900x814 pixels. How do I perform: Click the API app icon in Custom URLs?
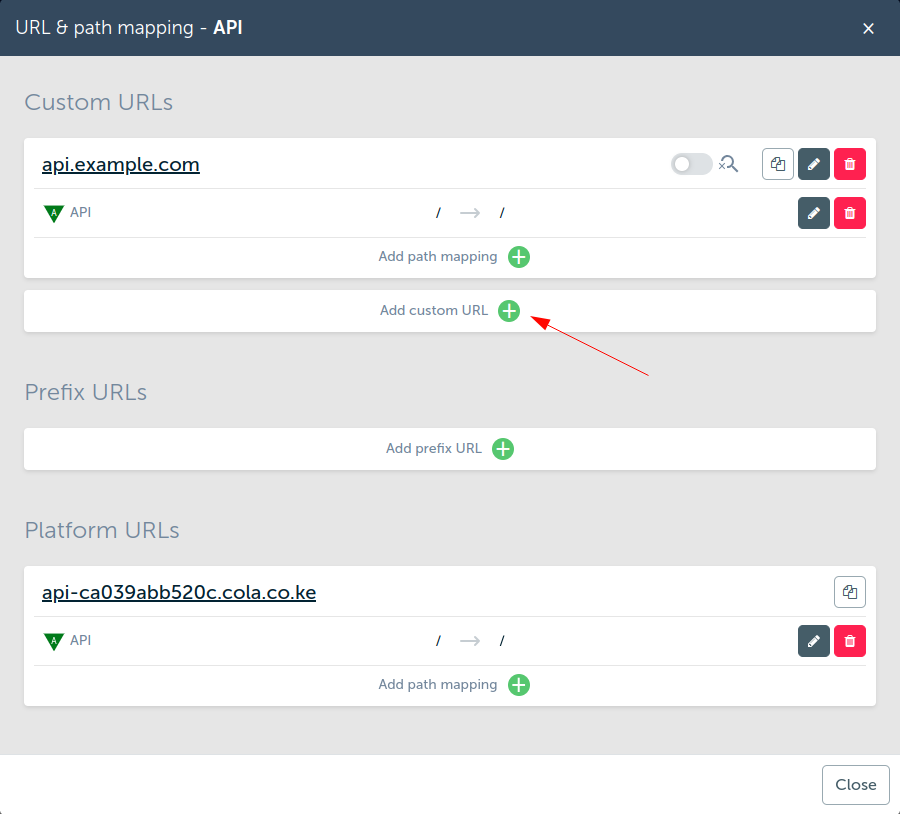(54, 213)
